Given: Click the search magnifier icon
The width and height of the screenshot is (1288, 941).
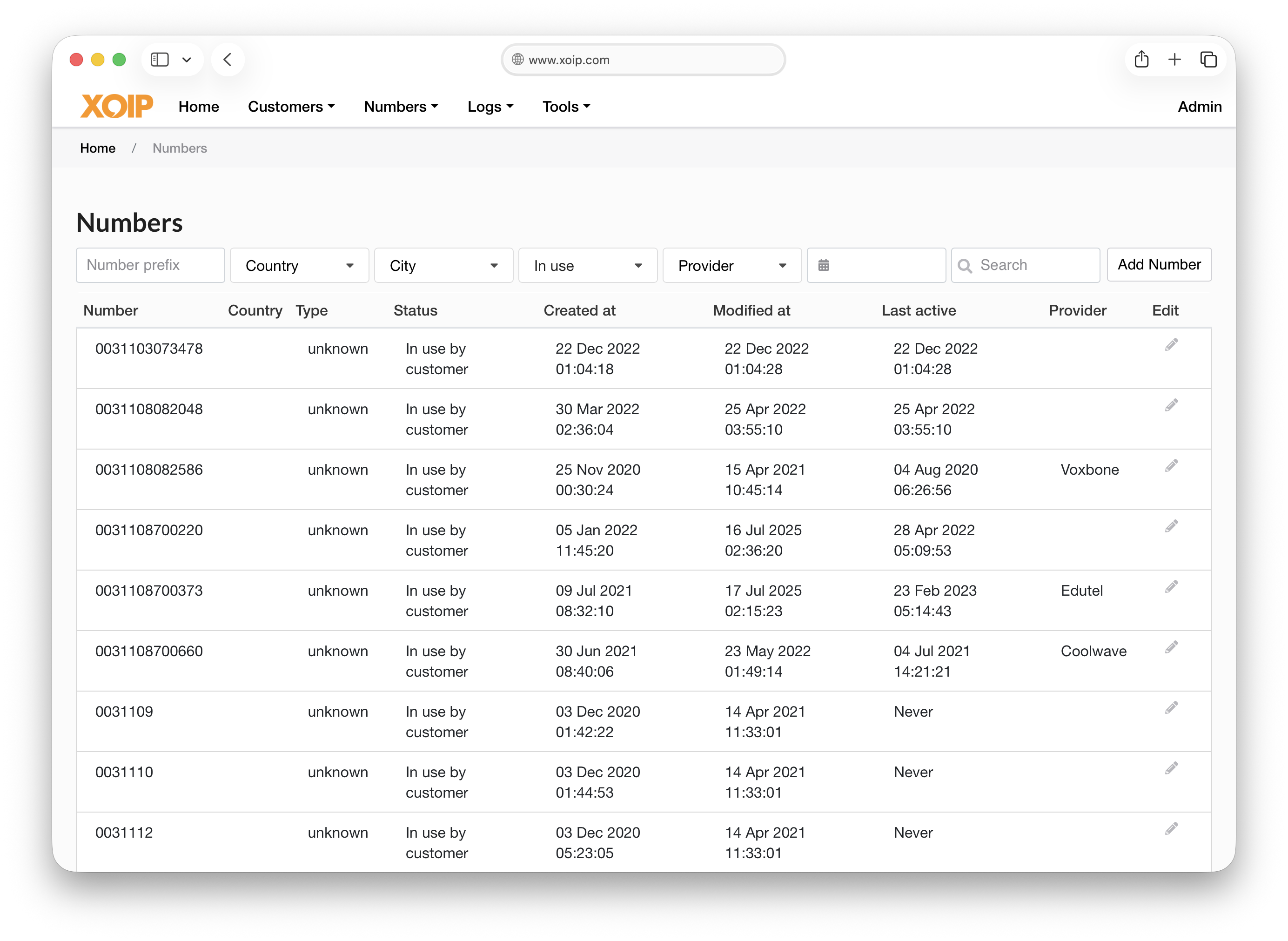Looking at the screenshot, I should click(x=965, y=265).
